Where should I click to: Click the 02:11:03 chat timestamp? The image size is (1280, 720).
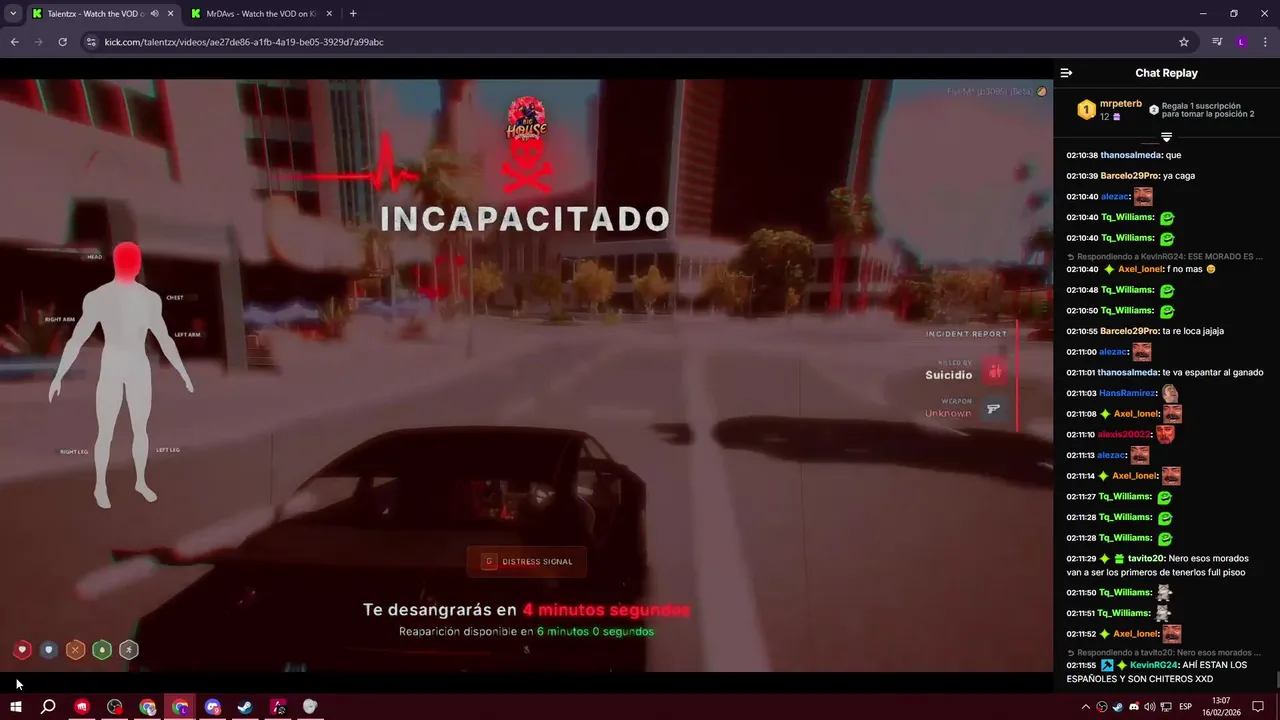click(x=1082, y=393)
